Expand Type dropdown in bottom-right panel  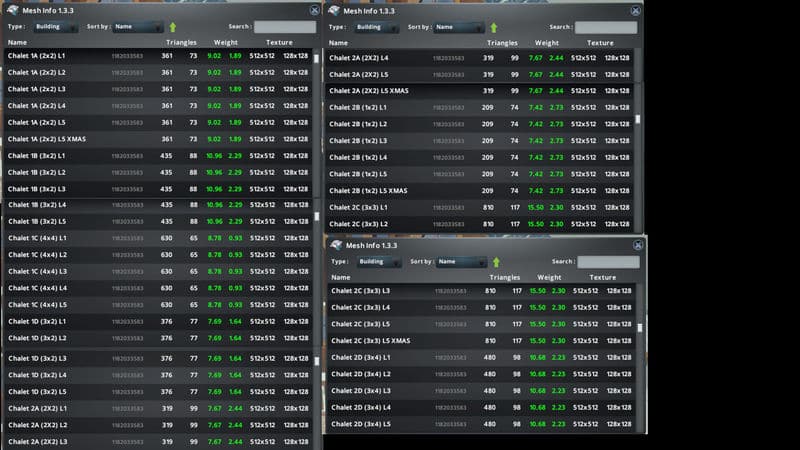pyautogui.click(x=379, y=262)
